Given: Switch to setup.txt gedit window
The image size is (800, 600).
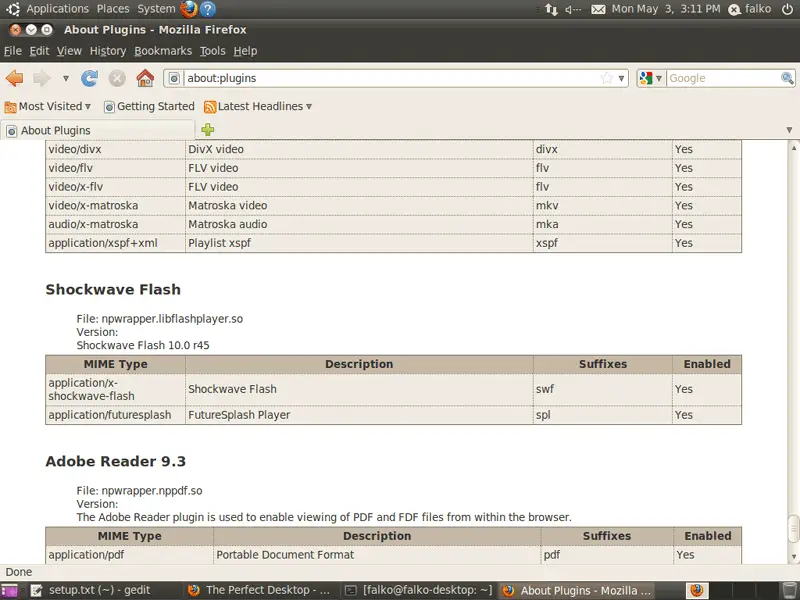Looking at the screenshot, I should tap(100, 591).
